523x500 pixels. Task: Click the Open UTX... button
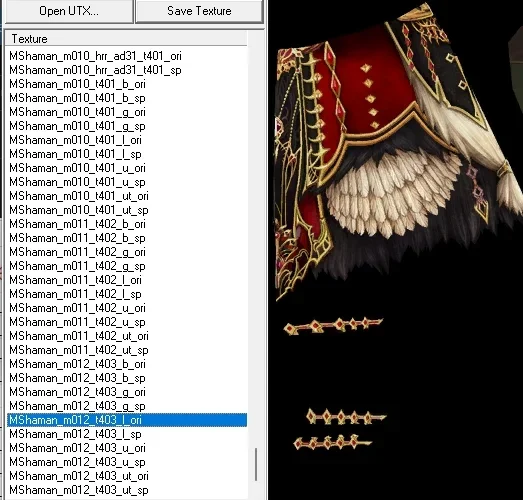[x=69, y=11]
